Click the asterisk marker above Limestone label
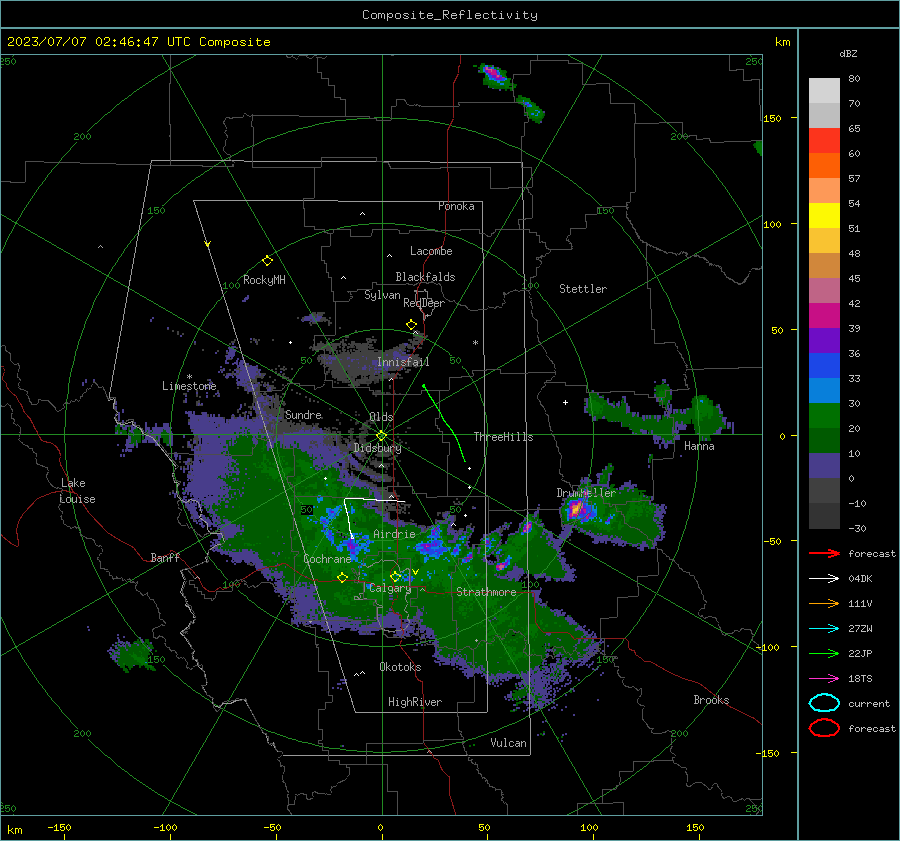The width and height of the screenshot is (900, 841). pyautogui.click(x=189, y=377)
